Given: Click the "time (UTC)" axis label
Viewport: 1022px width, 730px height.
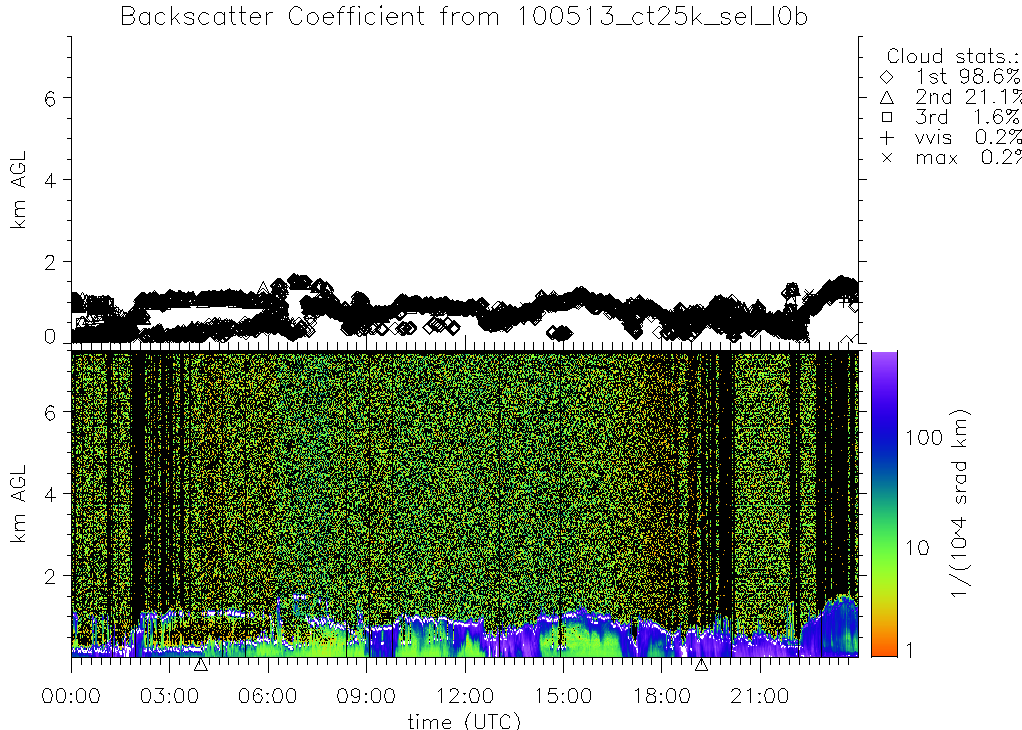Looking at the screenshot, I should 463,720.
